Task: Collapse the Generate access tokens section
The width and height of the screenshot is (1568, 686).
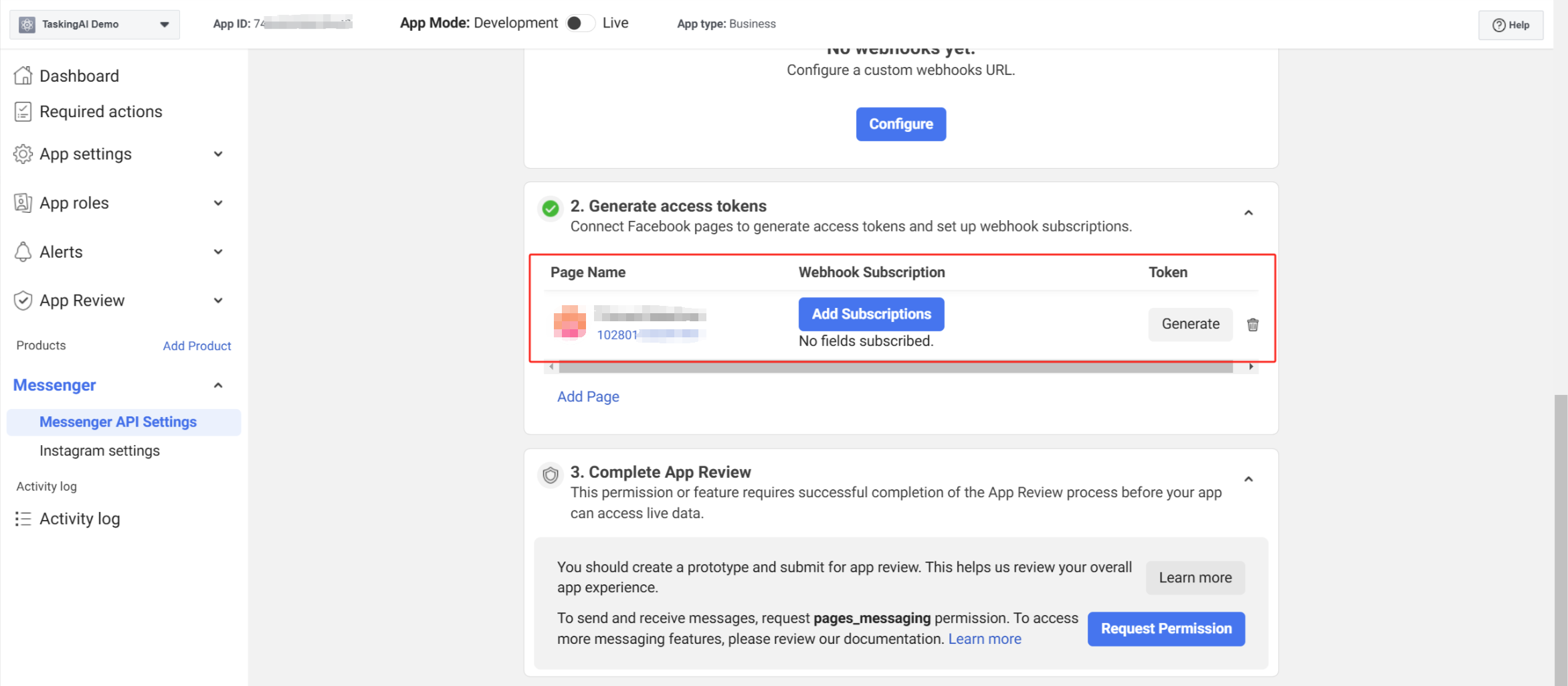Action: [1248, 213]
